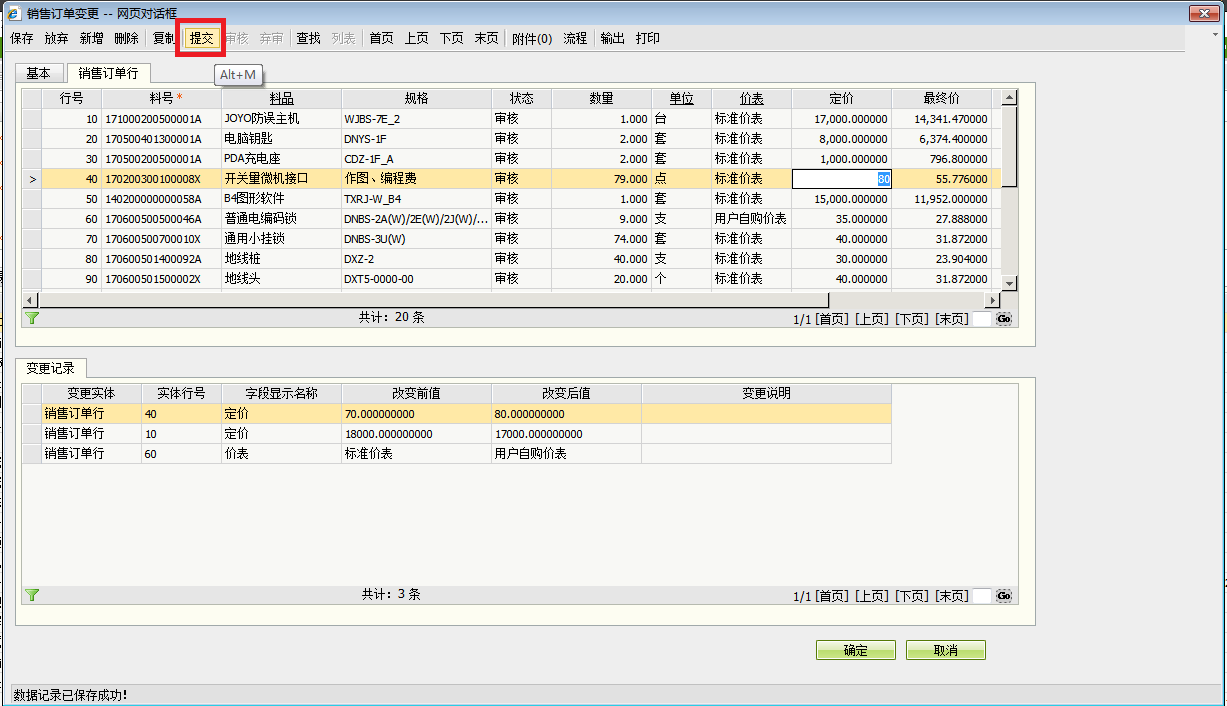Sort by the 料品 column header
1227x706 pixels.
281,99
